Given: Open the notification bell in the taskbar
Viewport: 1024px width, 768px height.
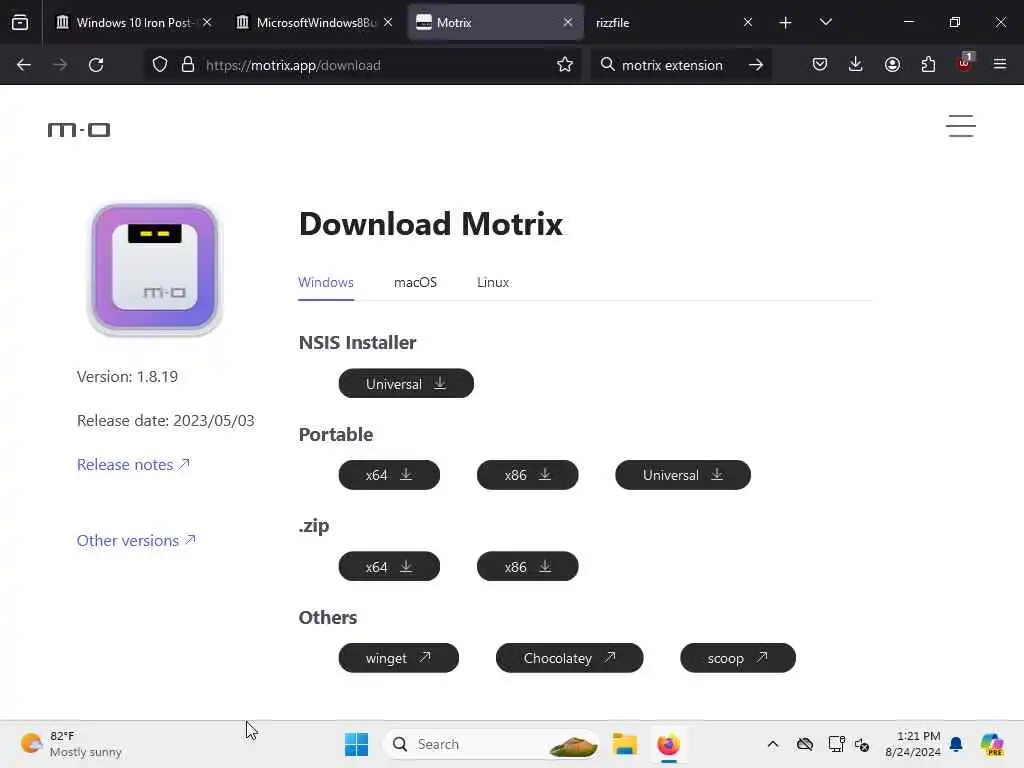Looking at the screenshot, I should (956, 744).
